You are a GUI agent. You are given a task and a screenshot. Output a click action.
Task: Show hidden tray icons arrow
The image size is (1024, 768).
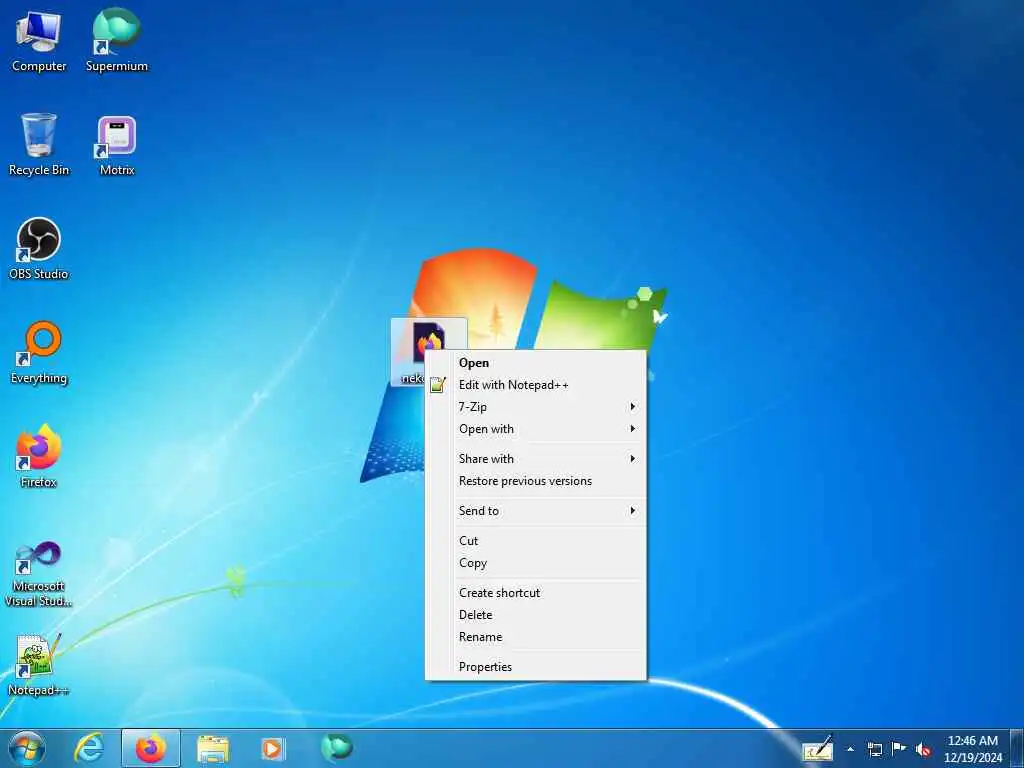[850, 749]
